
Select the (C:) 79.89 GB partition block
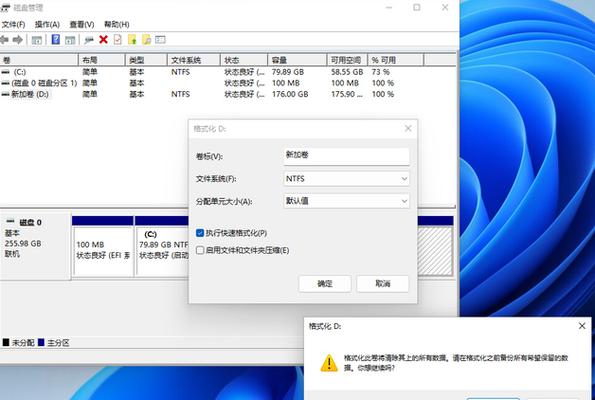(162, 247)
